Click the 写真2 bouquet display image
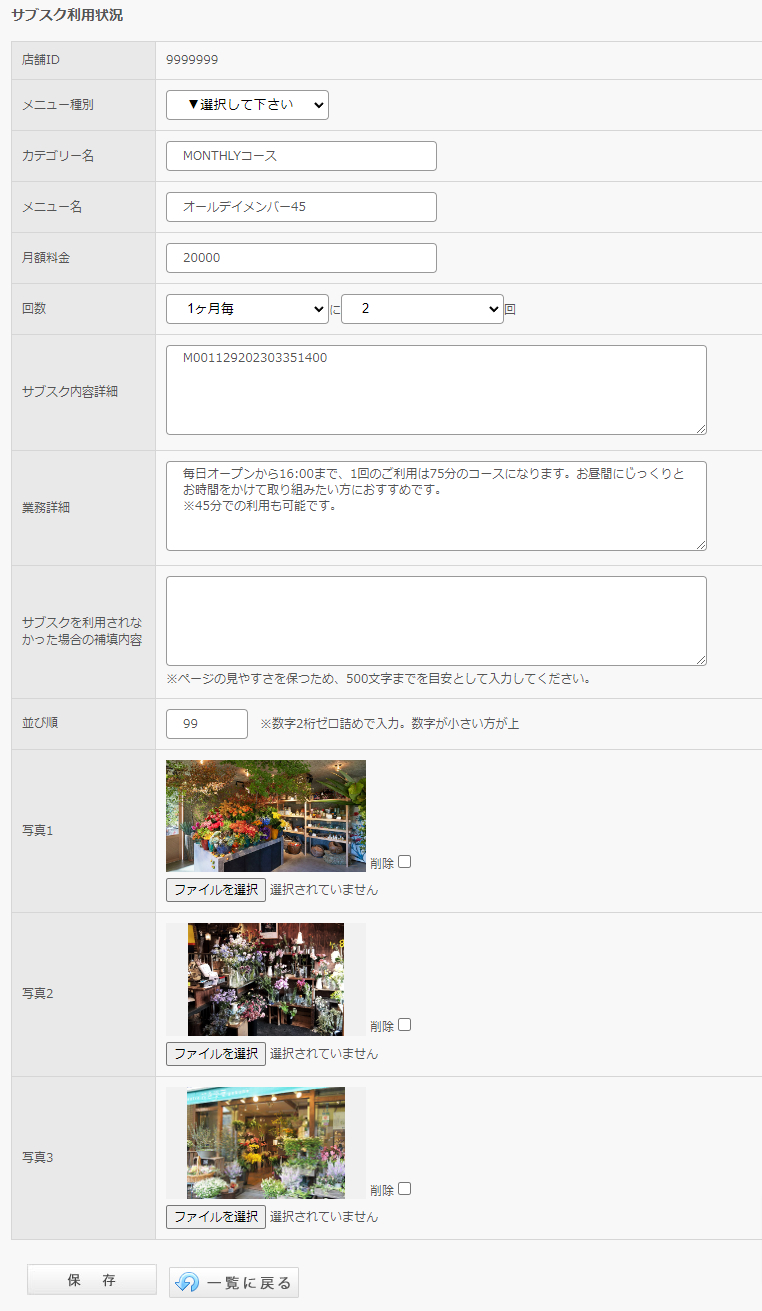 click(266, 979)
